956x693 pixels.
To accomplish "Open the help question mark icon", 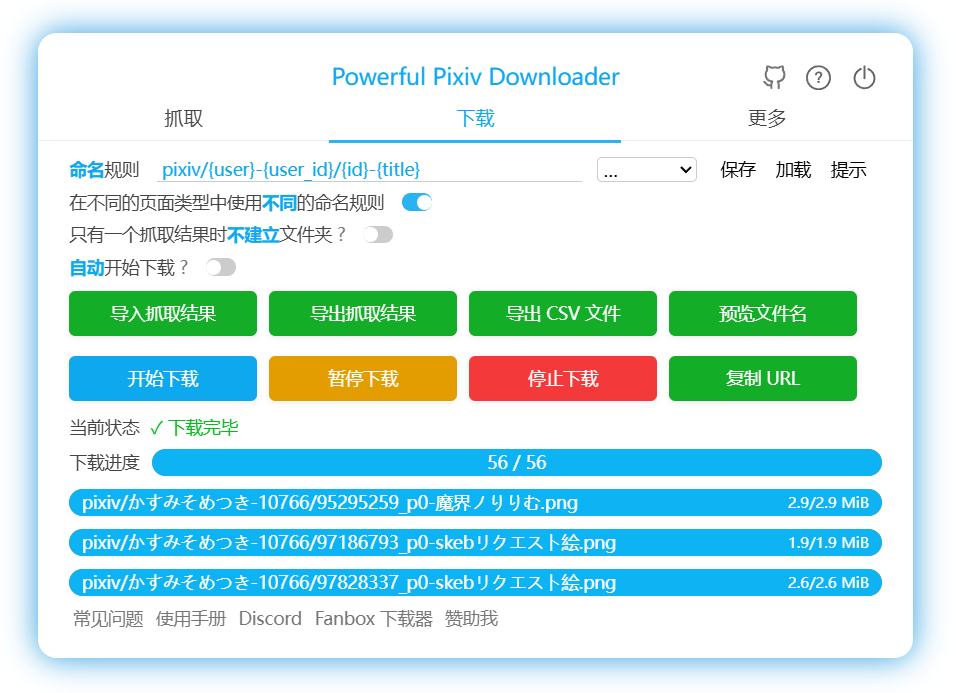I will point(818,77).
